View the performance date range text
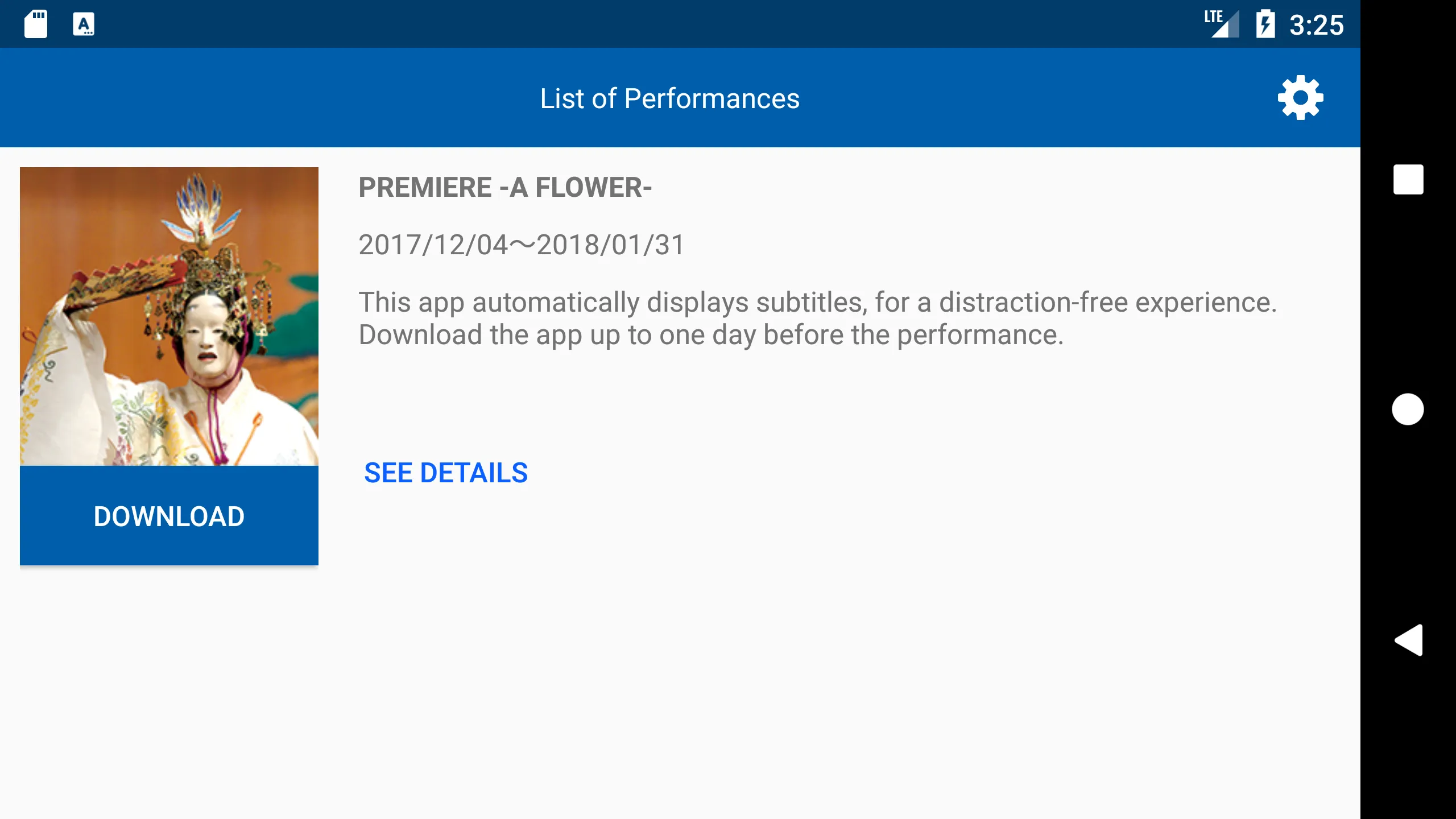Viewport: 1456px width, 819px height. 521,244
